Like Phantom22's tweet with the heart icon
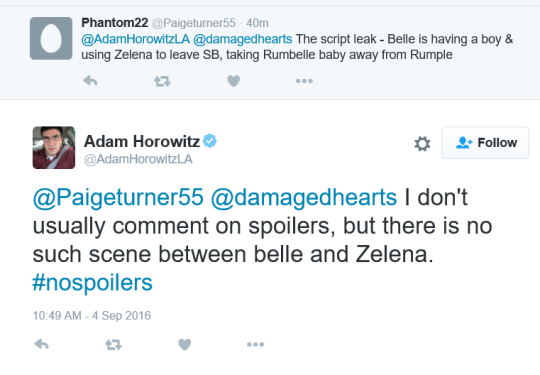 point(233,81)
